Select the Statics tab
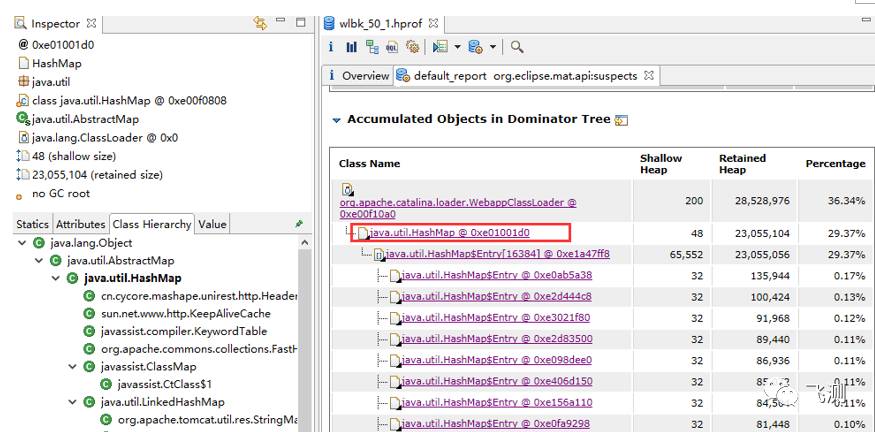The width and height of the screenshot is (875, 432). coord(32,225)
